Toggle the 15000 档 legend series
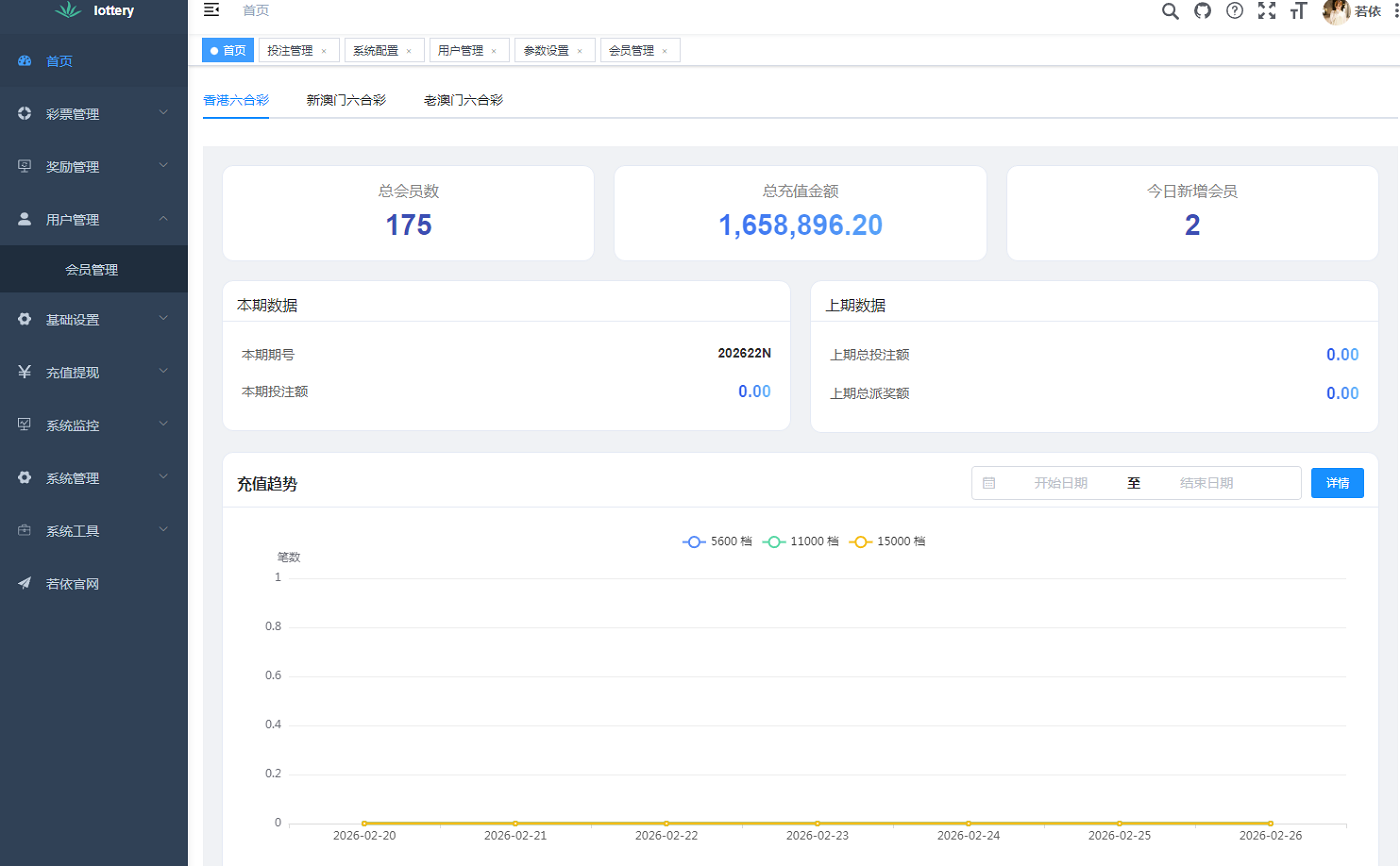The image size is (1400, 866). click(887, 541)
